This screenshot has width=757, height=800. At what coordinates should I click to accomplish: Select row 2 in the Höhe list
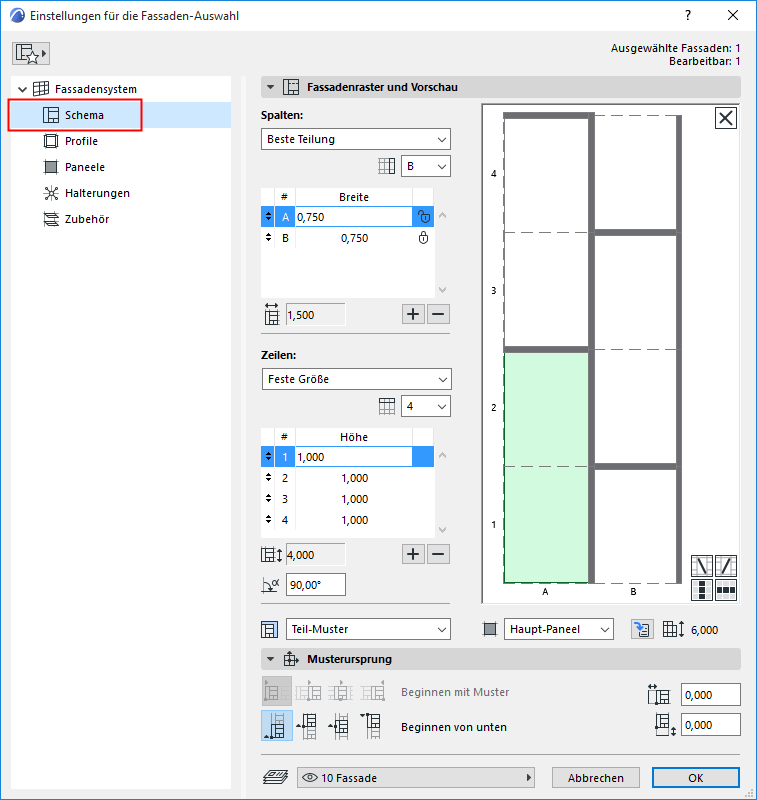pos(347,478)
